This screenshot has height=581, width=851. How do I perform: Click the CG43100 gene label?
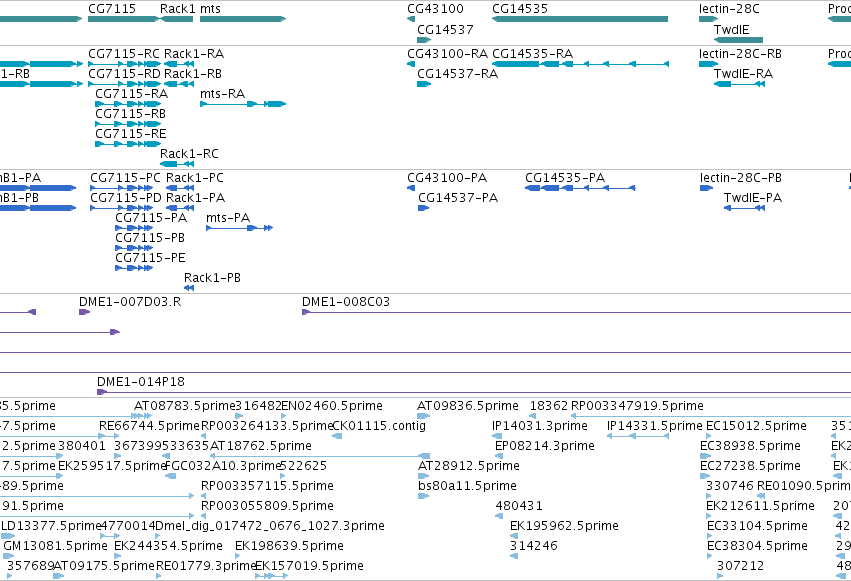coord(435,9)
